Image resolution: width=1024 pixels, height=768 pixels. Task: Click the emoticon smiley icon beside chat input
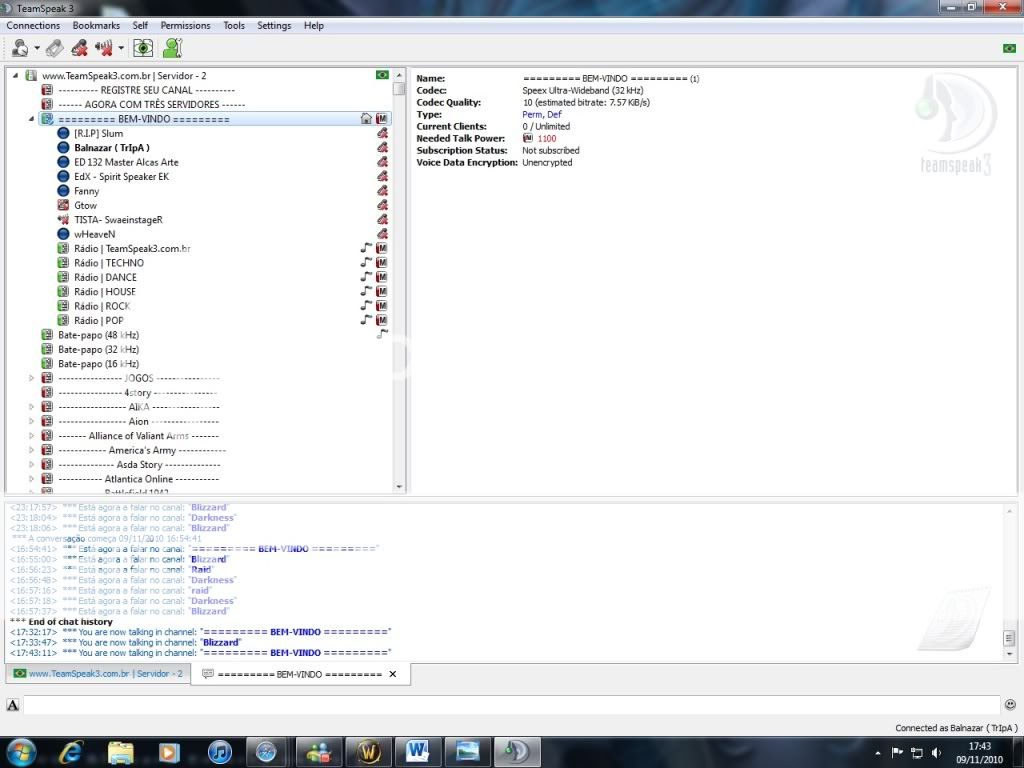pyautogui.click(x=1010, y=705)
